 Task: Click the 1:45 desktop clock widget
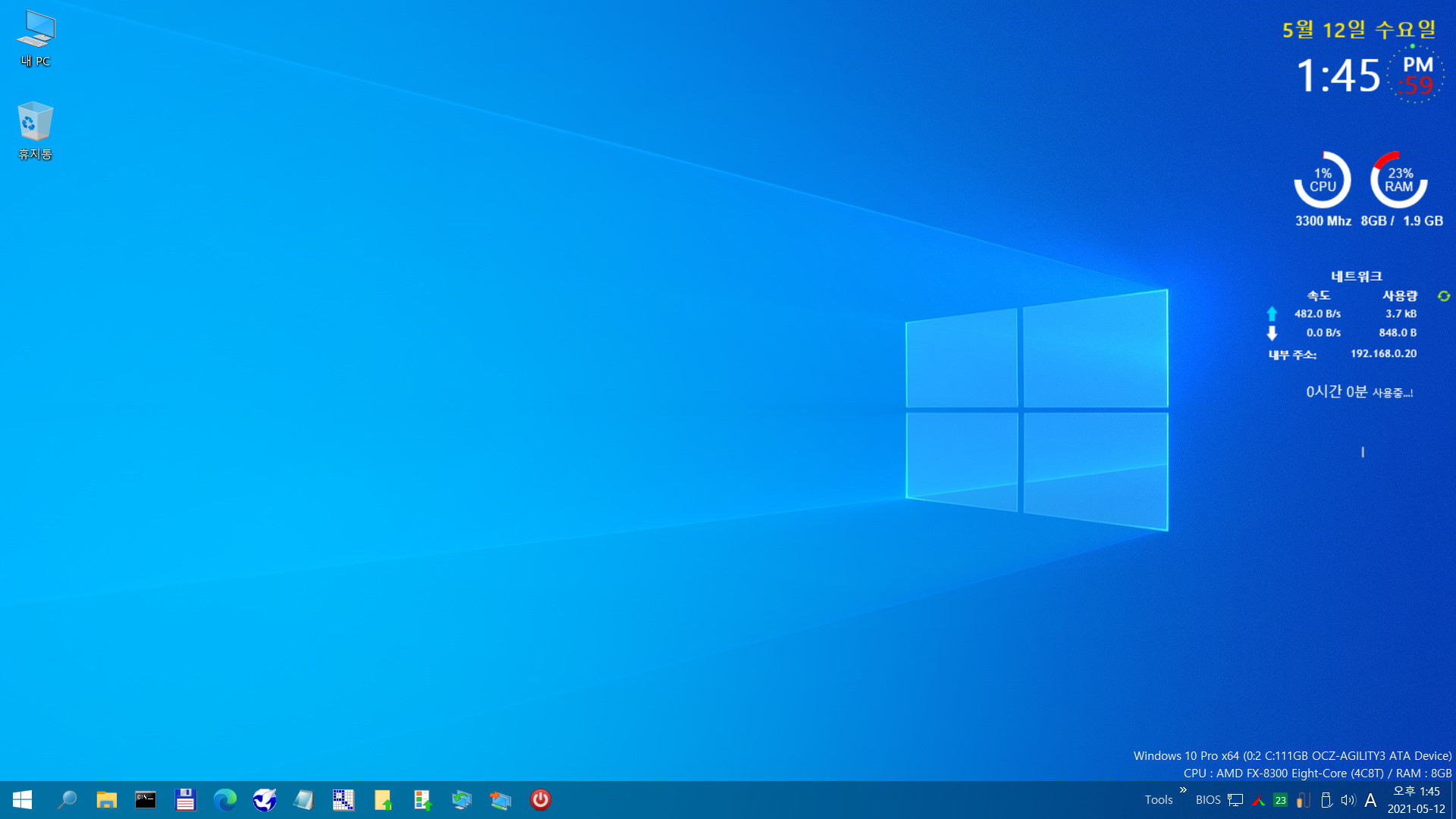[x=1338, y=76]
